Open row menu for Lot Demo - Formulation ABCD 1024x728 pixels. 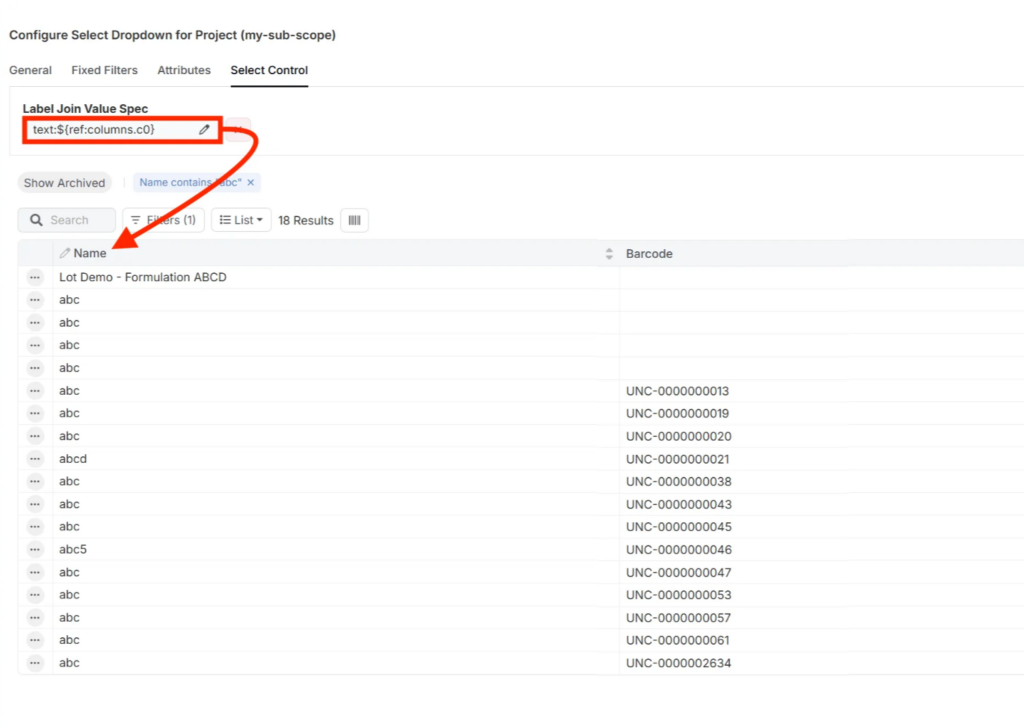coord(35,277)
